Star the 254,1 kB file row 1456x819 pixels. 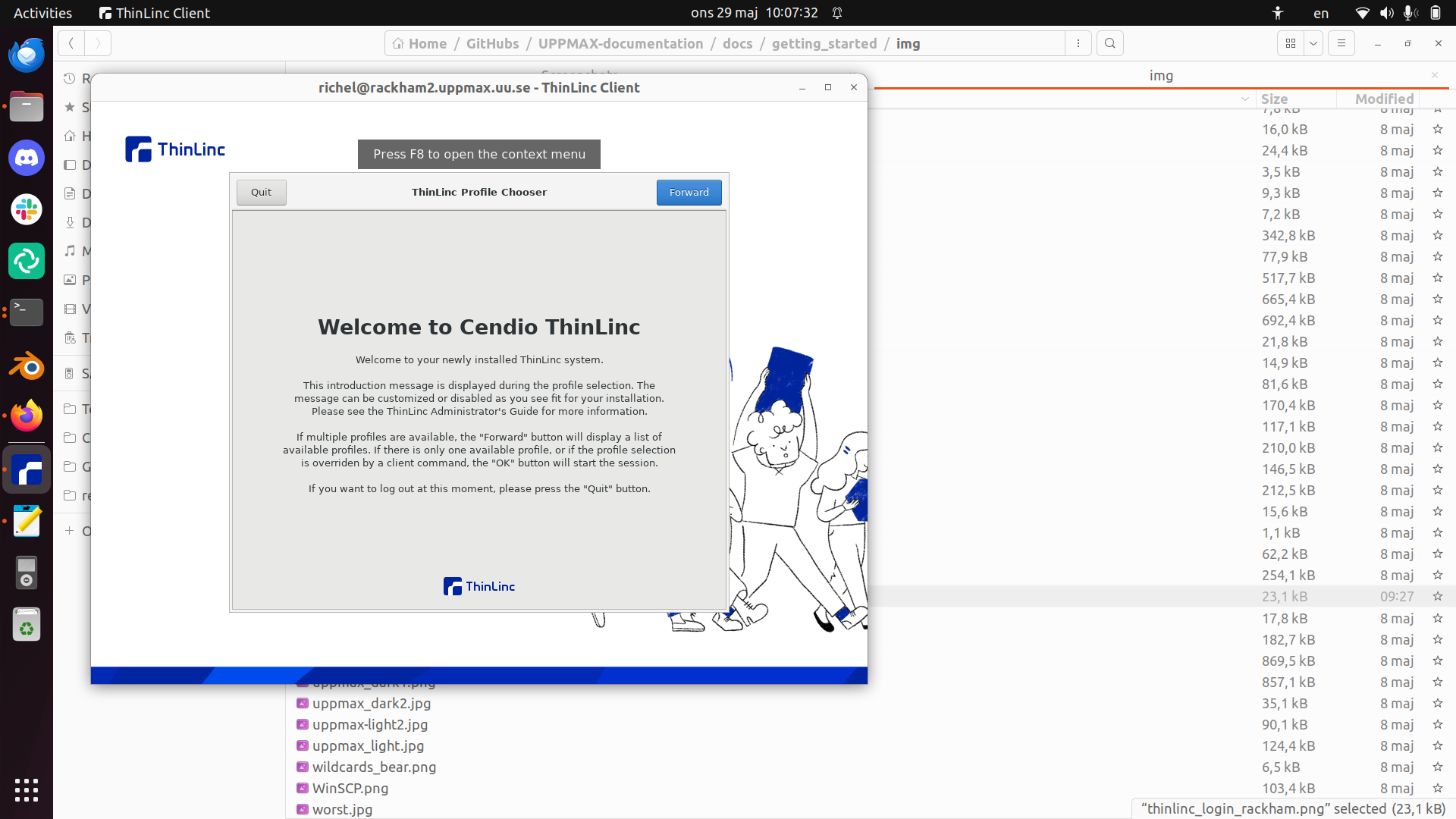pos(1437,575)
